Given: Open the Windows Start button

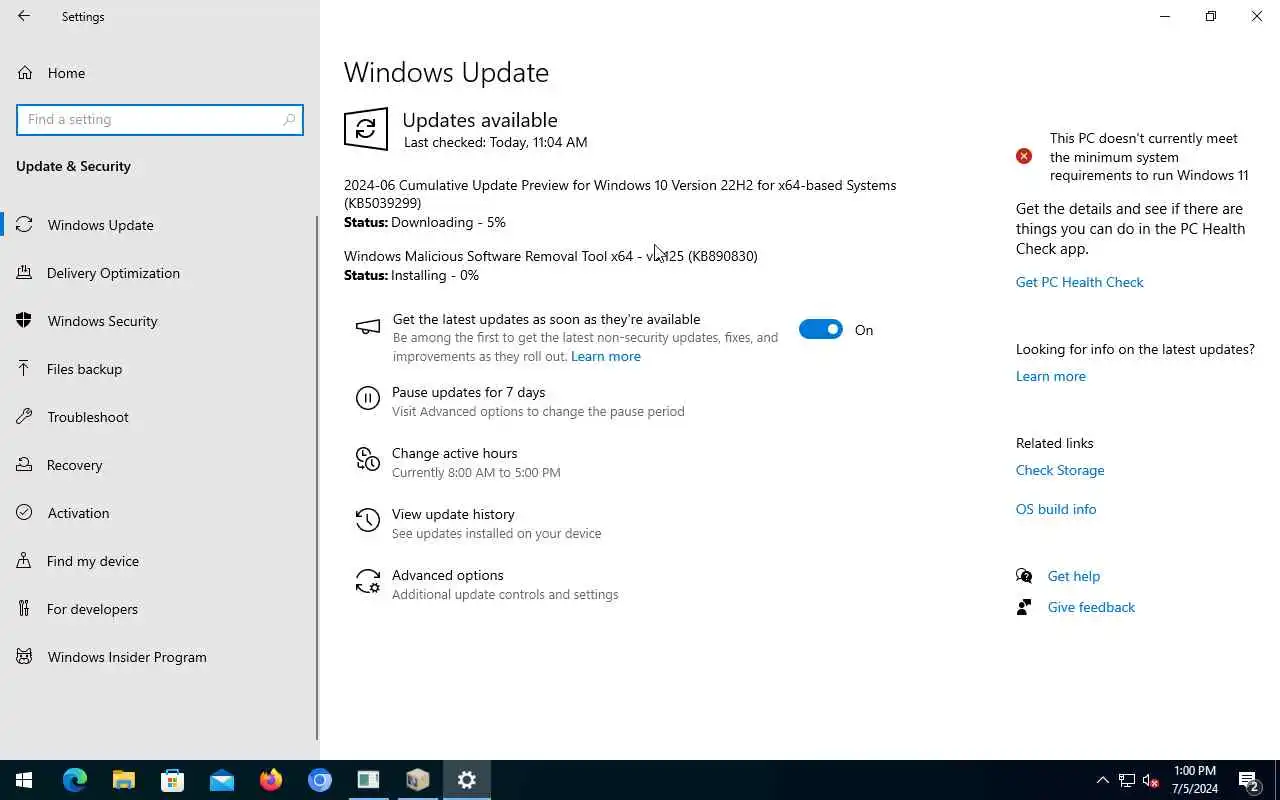Looking at the screenshot, I should [24, 780].
